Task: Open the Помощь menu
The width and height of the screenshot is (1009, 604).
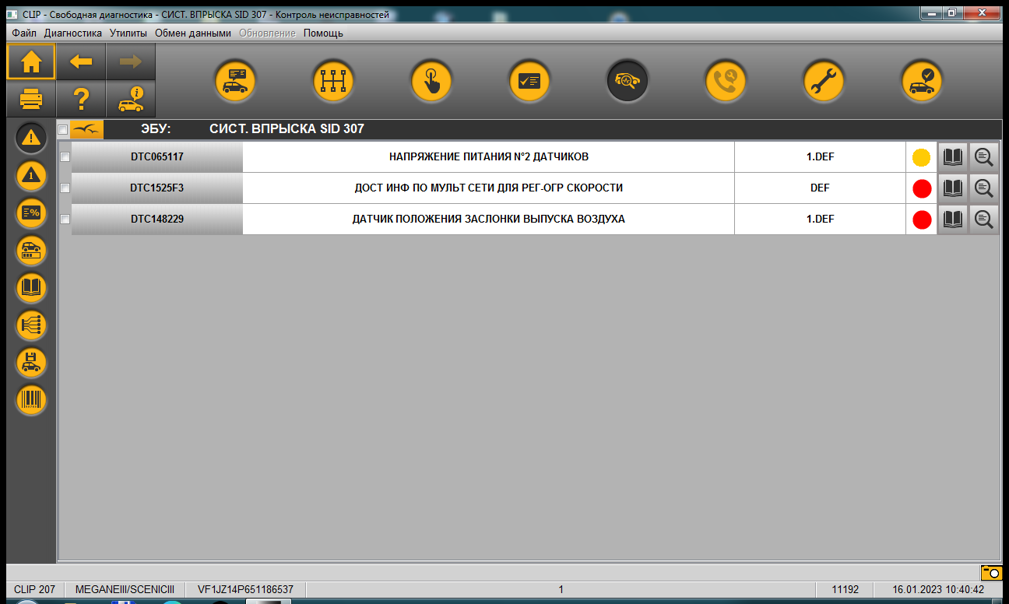Action: tap(323, 33)
